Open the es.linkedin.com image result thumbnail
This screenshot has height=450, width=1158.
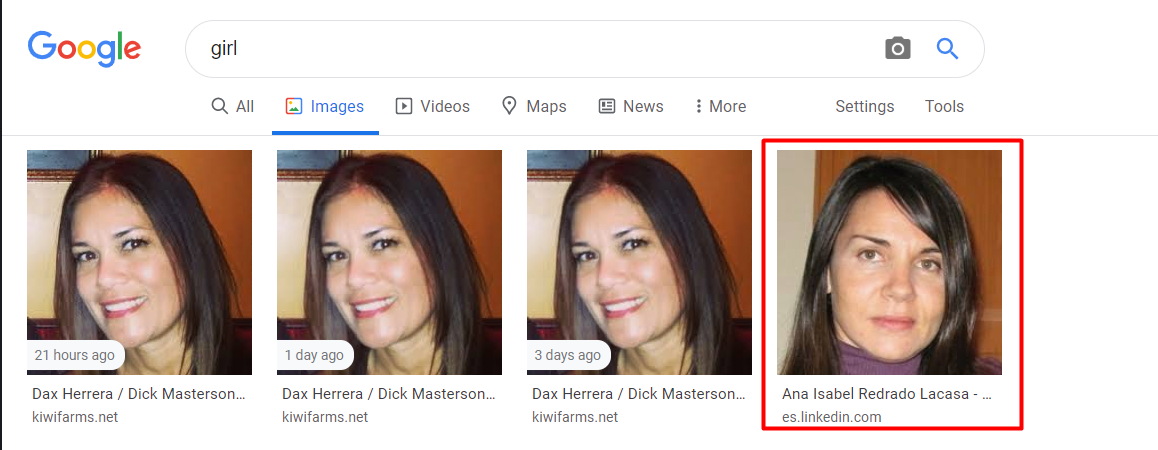tap(889, 262)
